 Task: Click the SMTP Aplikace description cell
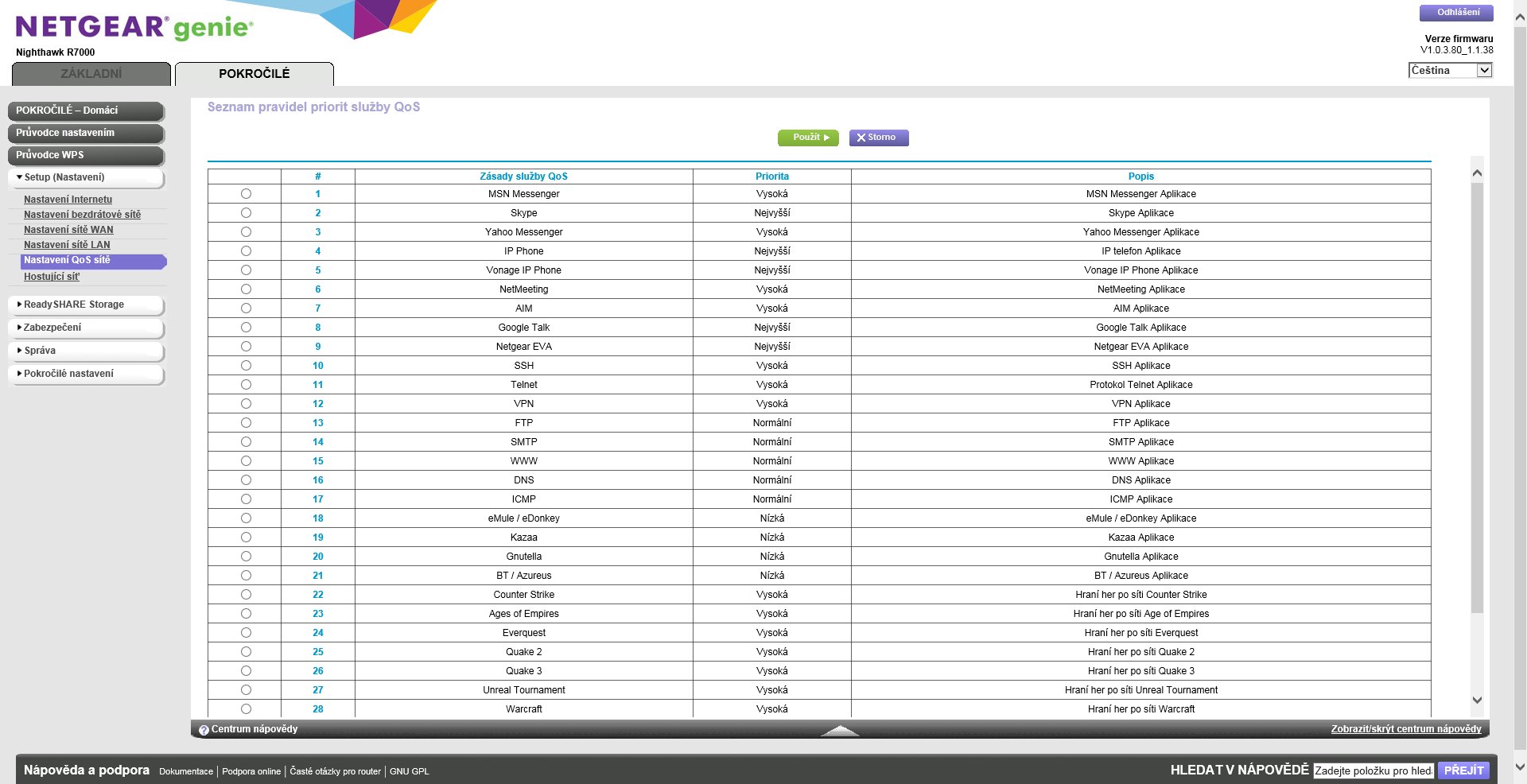[x=1140, y=442]
